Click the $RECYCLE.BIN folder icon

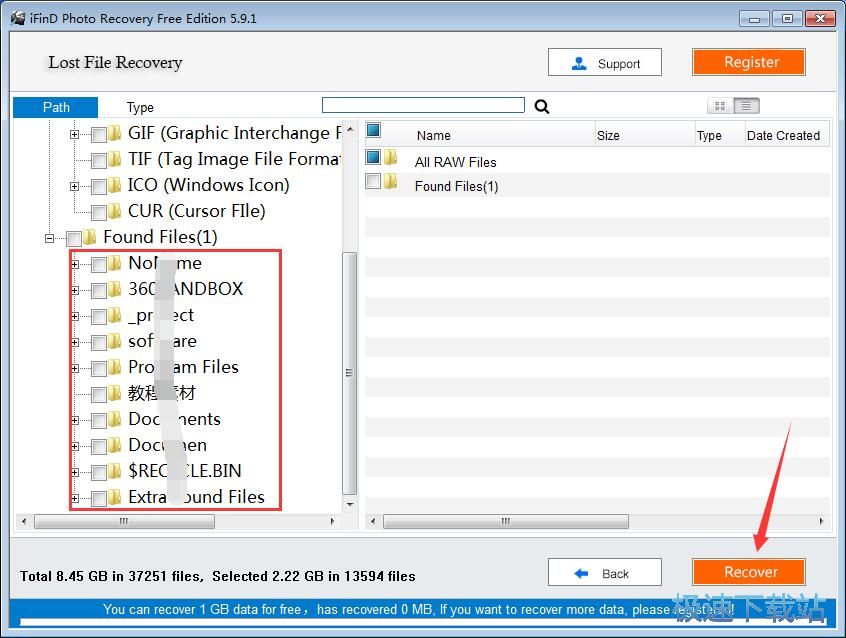point(115,470)
